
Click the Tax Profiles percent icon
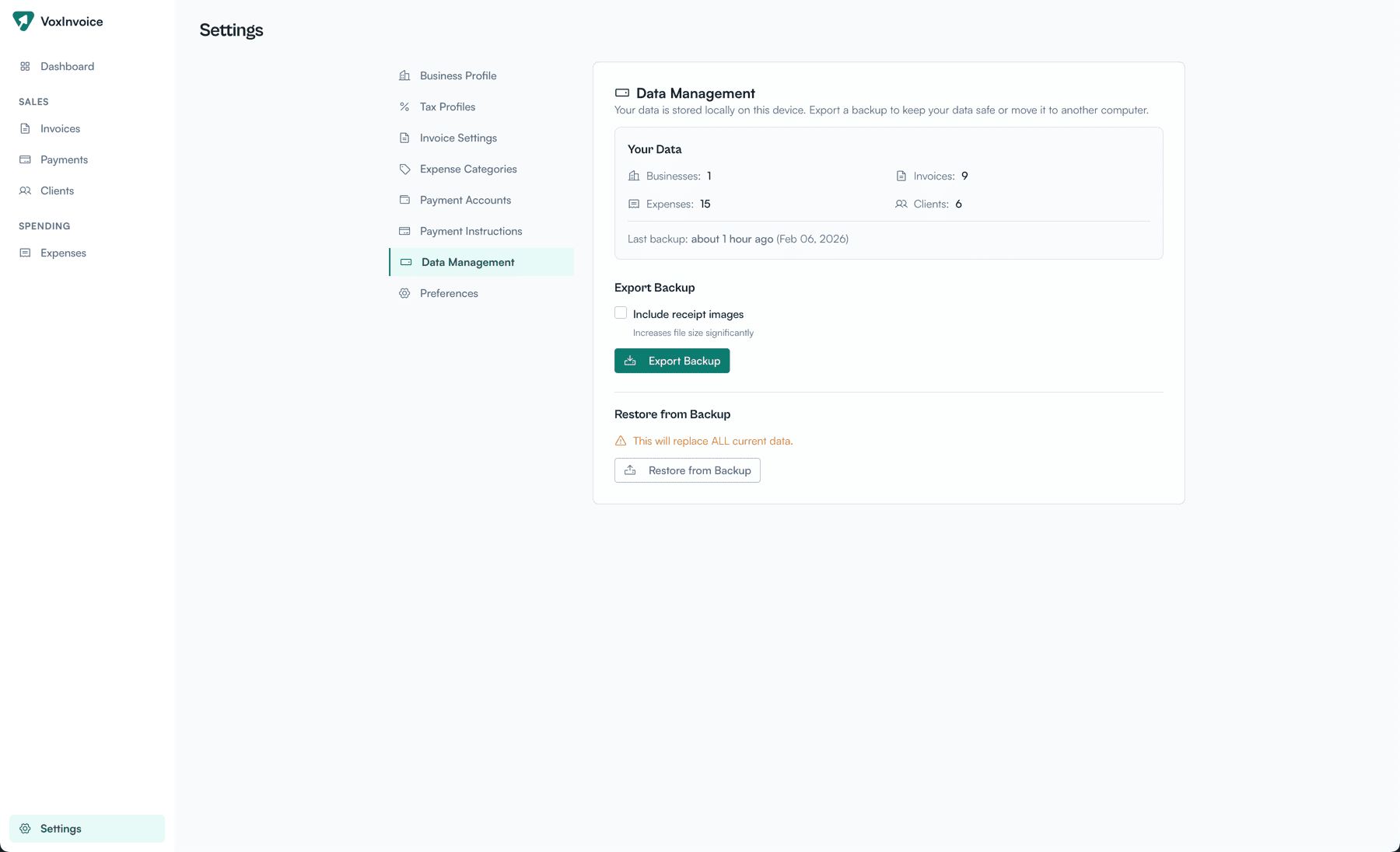pyautogui.click(x=404, y=106)
